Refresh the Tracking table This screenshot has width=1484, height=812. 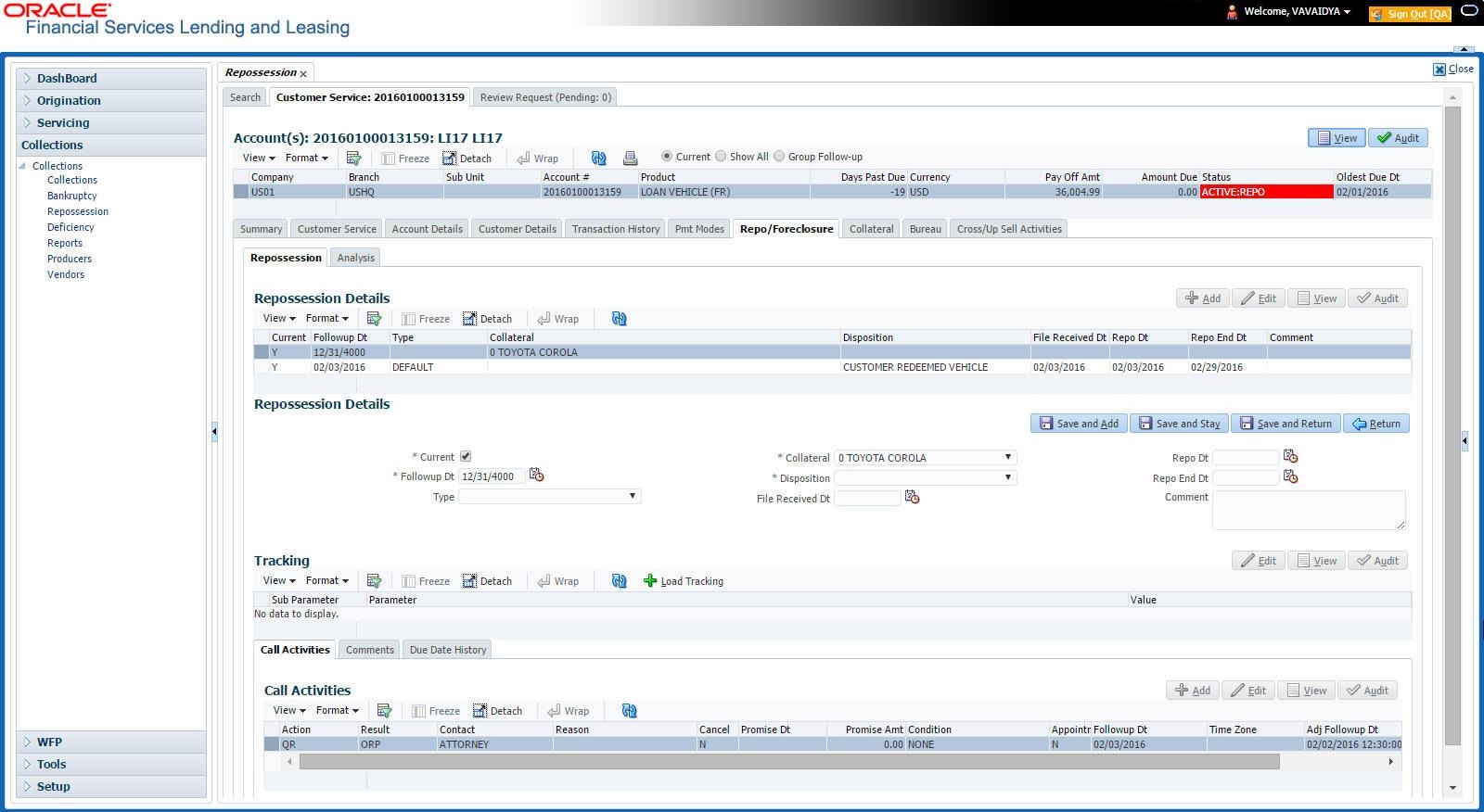[619, 581]
